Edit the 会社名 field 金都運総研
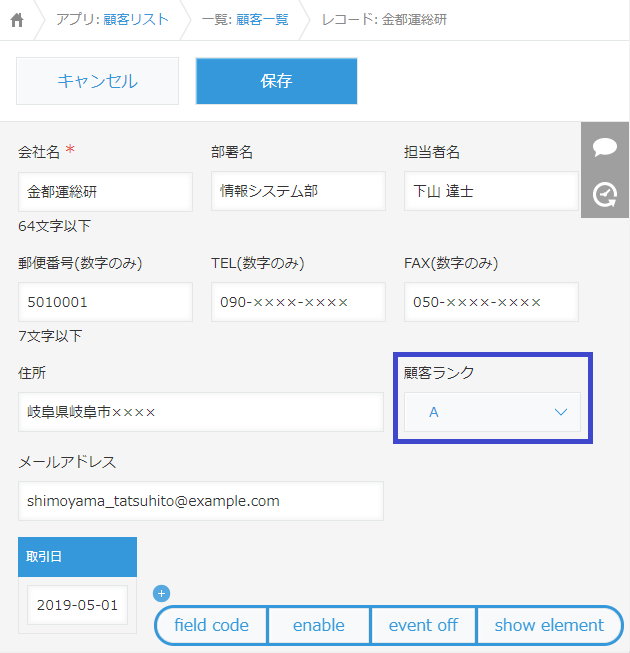Screen dimensions: 630x653 tap(105, 192)
